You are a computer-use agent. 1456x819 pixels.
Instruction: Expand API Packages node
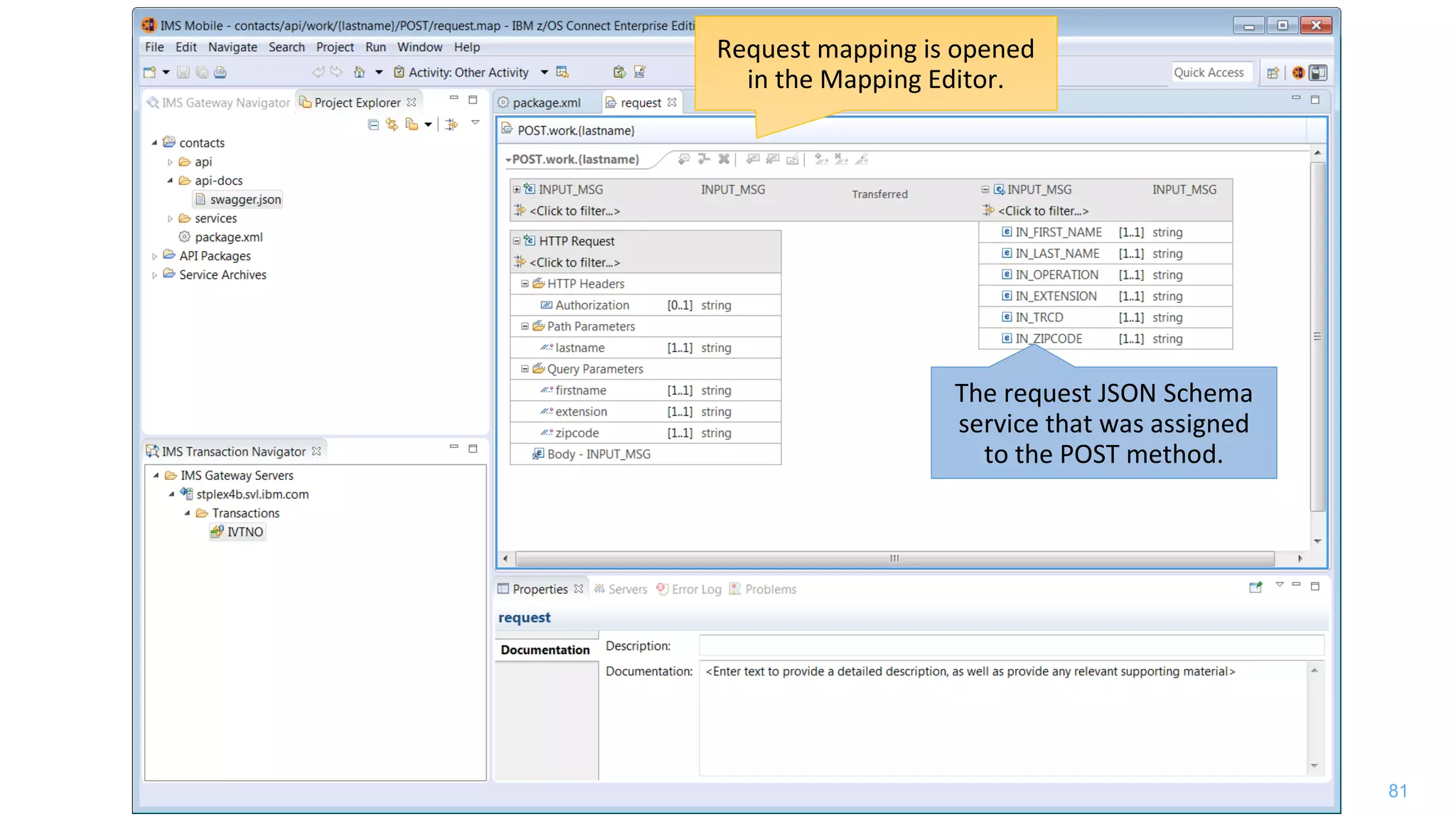(x=154, y=256)
